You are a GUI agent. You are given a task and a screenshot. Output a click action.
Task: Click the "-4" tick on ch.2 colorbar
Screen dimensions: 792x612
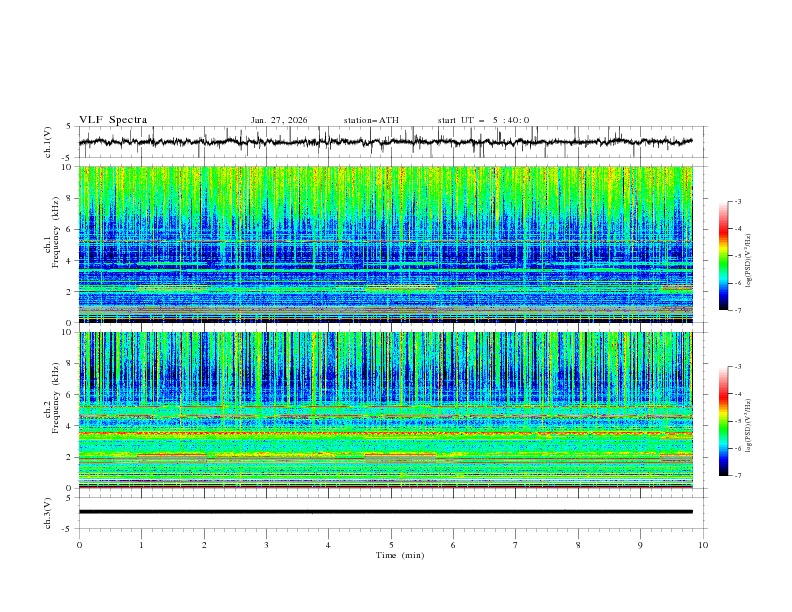click(737, 394)
